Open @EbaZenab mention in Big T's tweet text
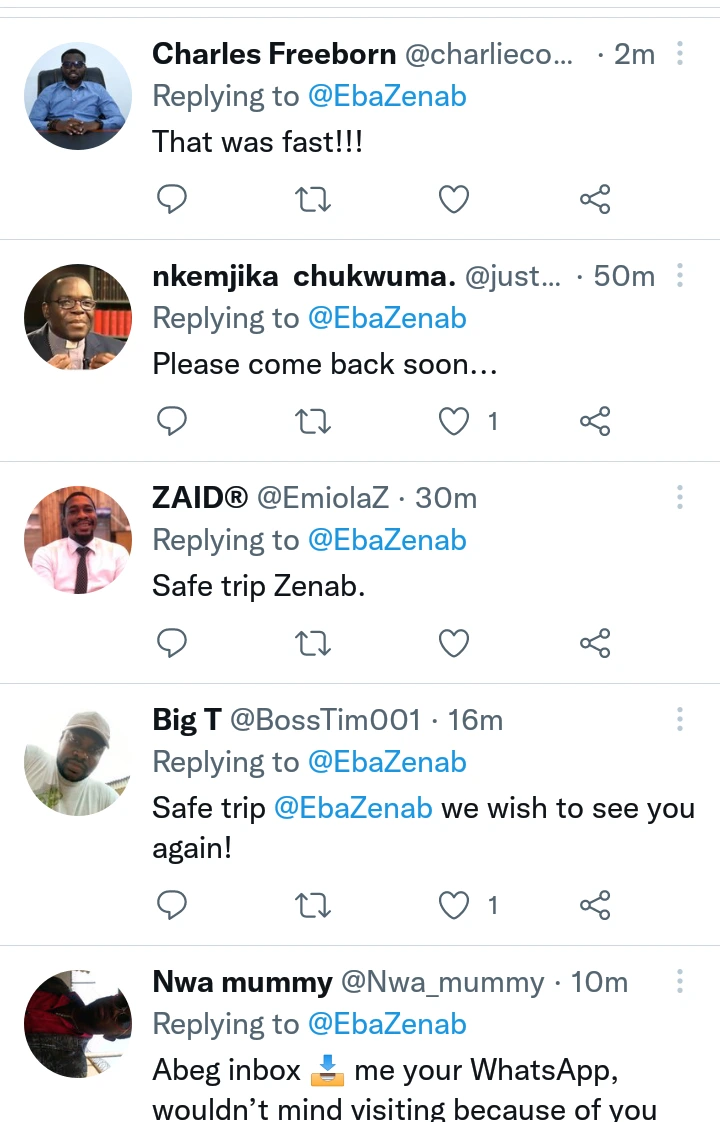 [x=353, y=808]
